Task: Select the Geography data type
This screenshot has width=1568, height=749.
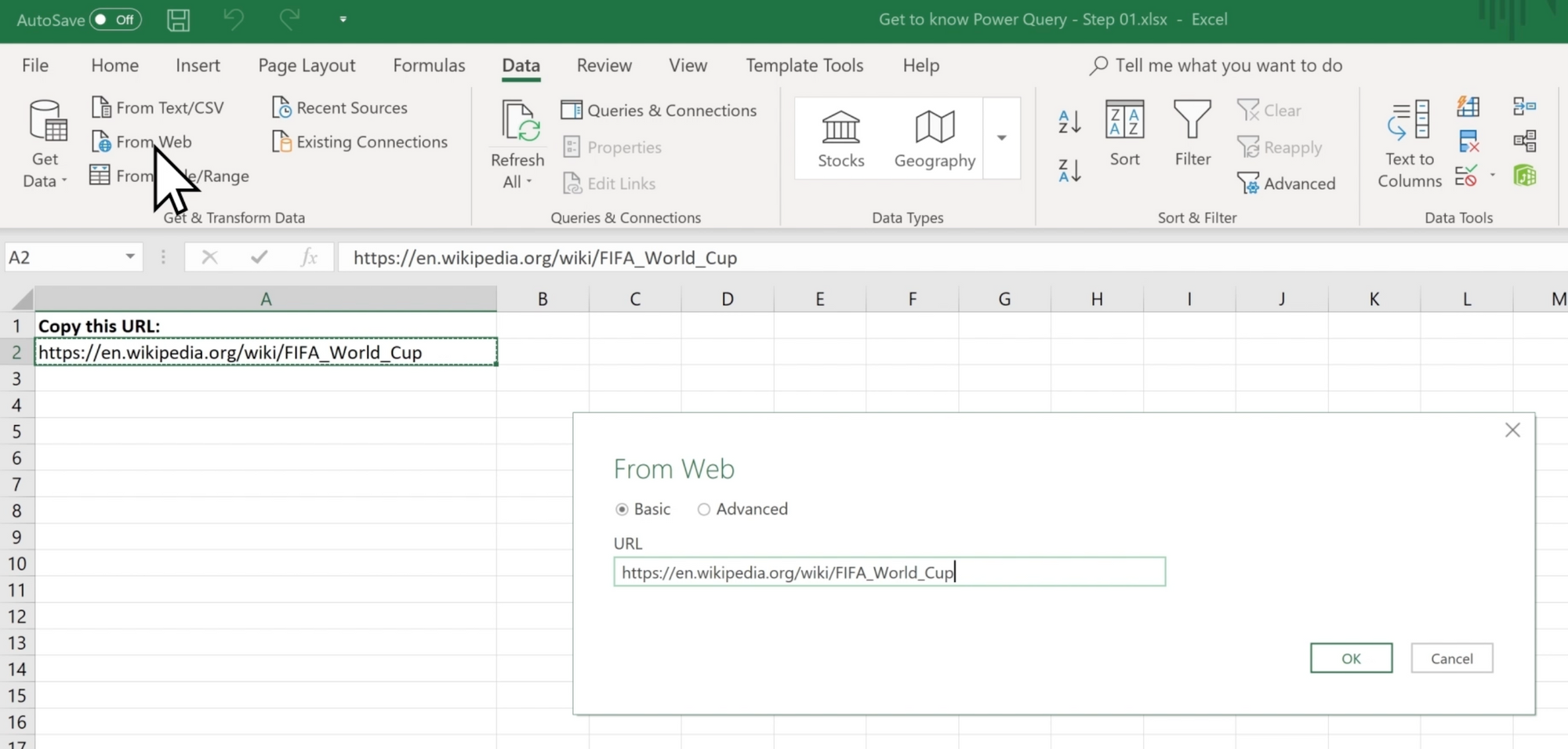Action: (933, 139)
